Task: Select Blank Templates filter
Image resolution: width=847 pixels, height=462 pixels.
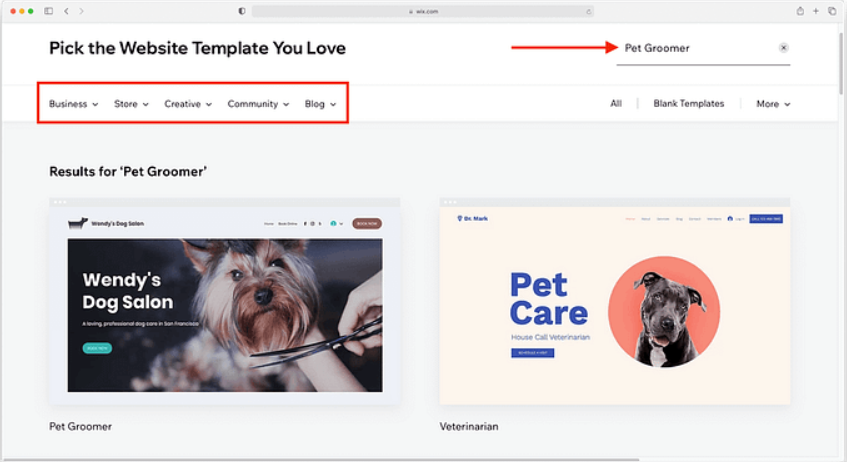Action: [x=689, y=103]
